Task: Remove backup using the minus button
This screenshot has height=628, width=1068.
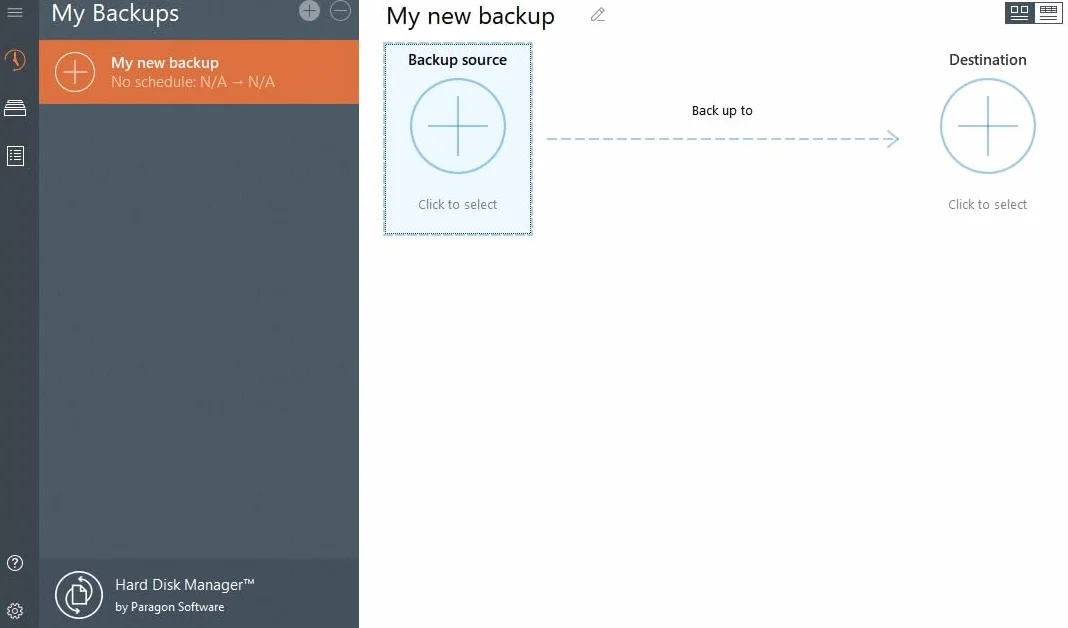Action: pyautogui.click(x=341, y=10)
